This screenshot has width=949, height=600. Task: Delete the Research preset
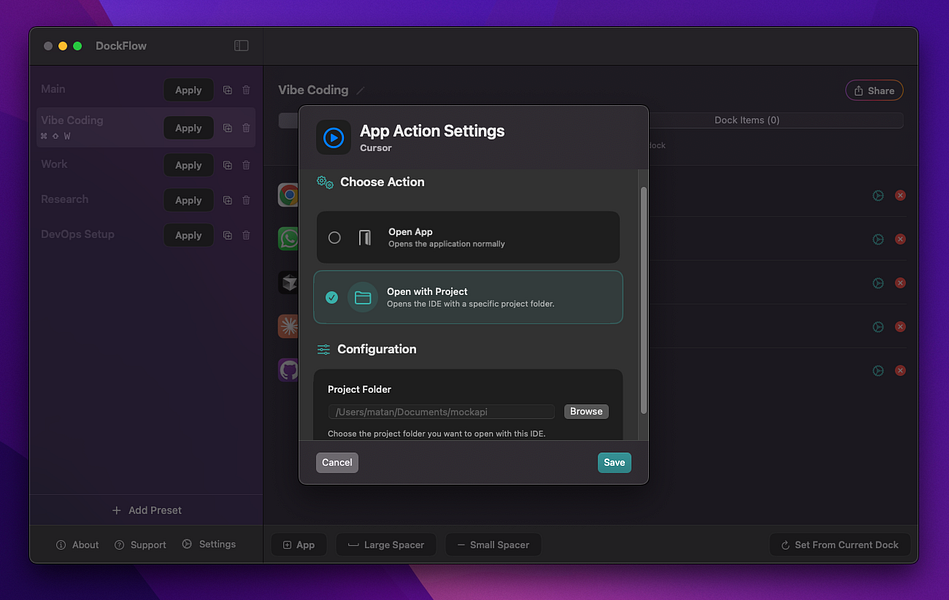(x=246, y=200)
